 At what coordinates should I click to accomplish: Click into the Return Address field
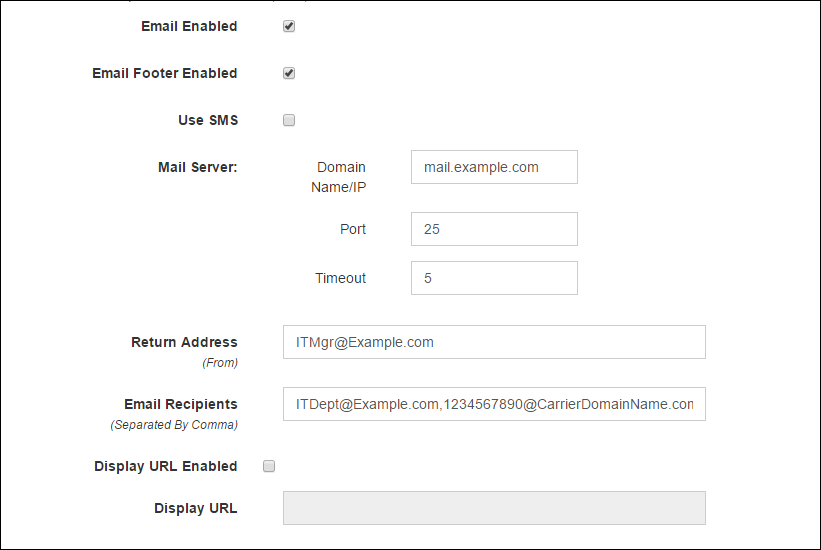(x=494, y=342)
